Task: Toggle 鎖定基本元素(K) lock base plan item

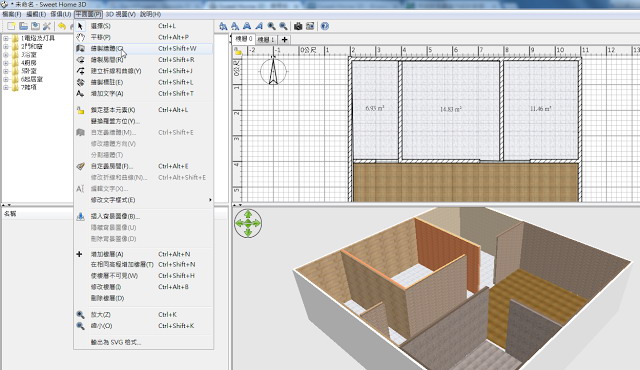Action: [143, 110]
